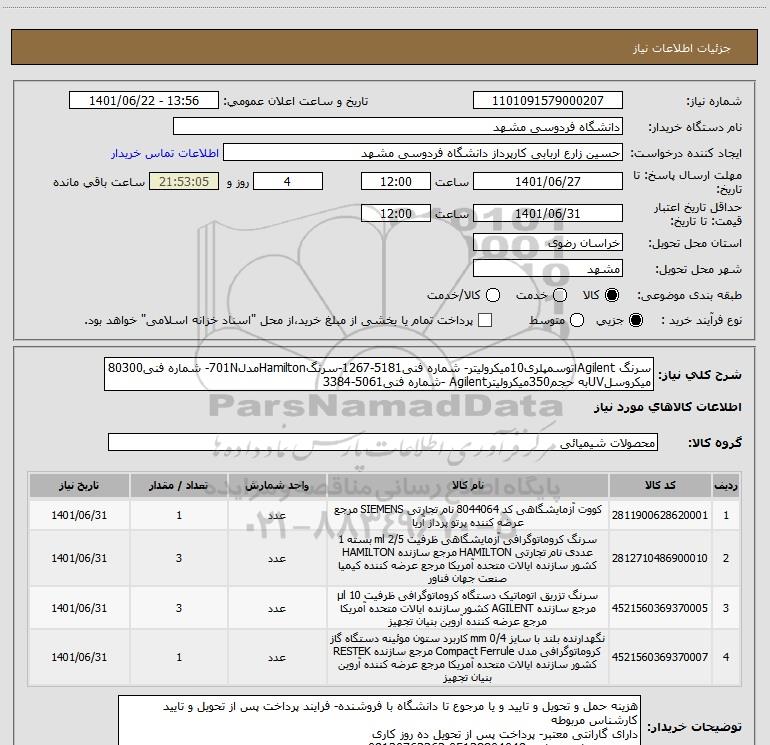Click need date in SIEMENS row
770x745 pixels.
pyautogui.click(x=79, y=515)
